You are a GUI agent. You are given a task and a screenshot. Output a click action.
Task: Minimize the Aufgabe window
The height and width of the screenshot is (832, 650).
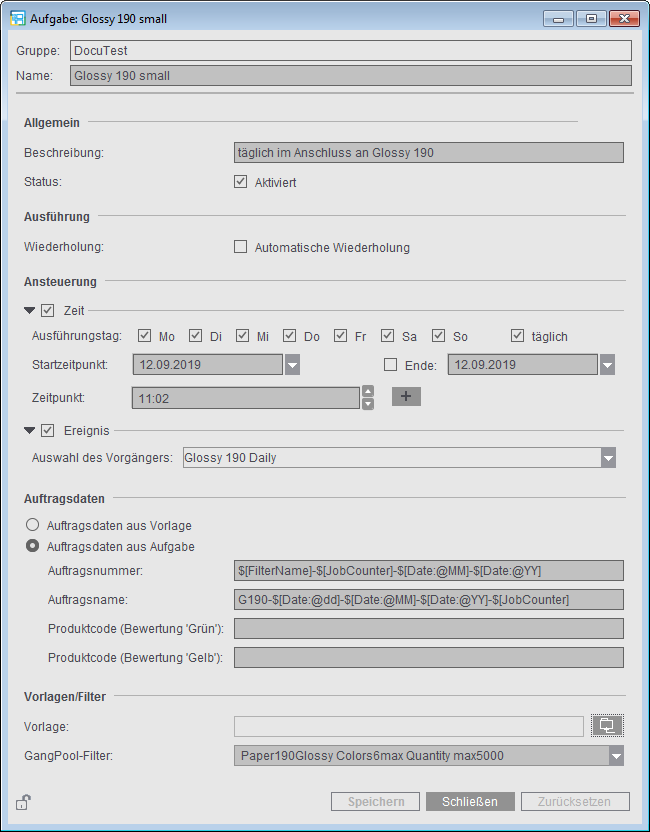[558, 19]
